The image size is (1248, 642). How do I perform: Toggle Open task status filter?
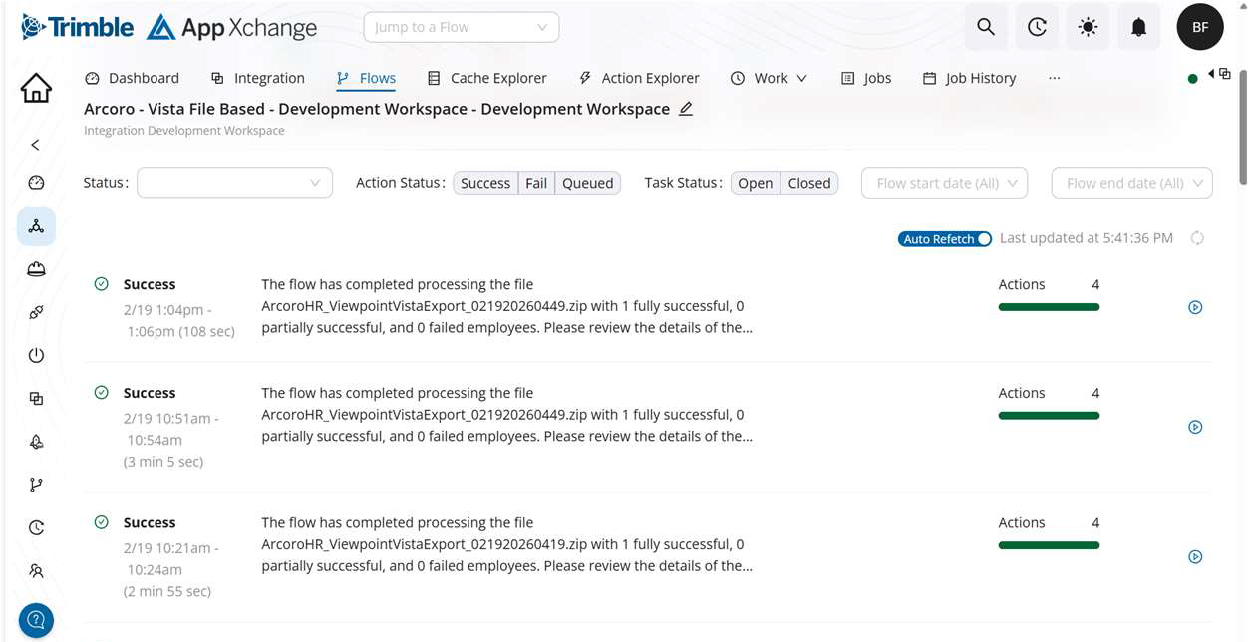click(755, 183)
